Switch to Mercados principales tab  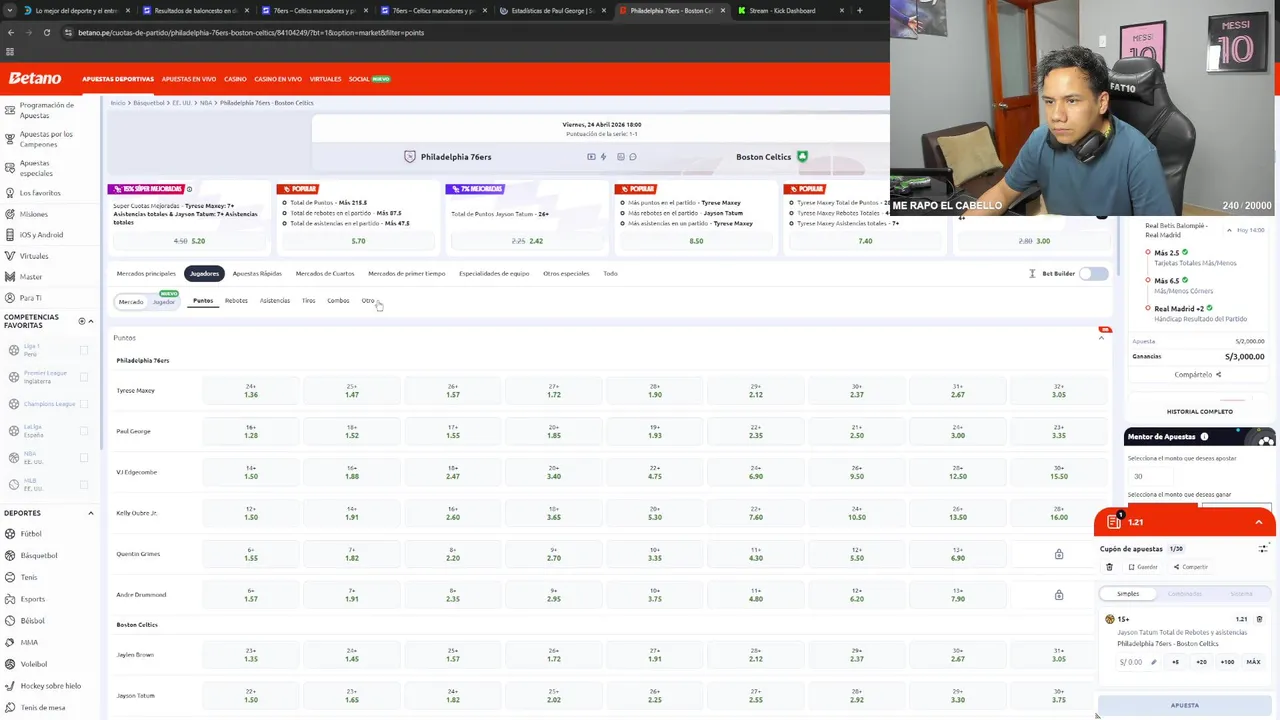146,274
